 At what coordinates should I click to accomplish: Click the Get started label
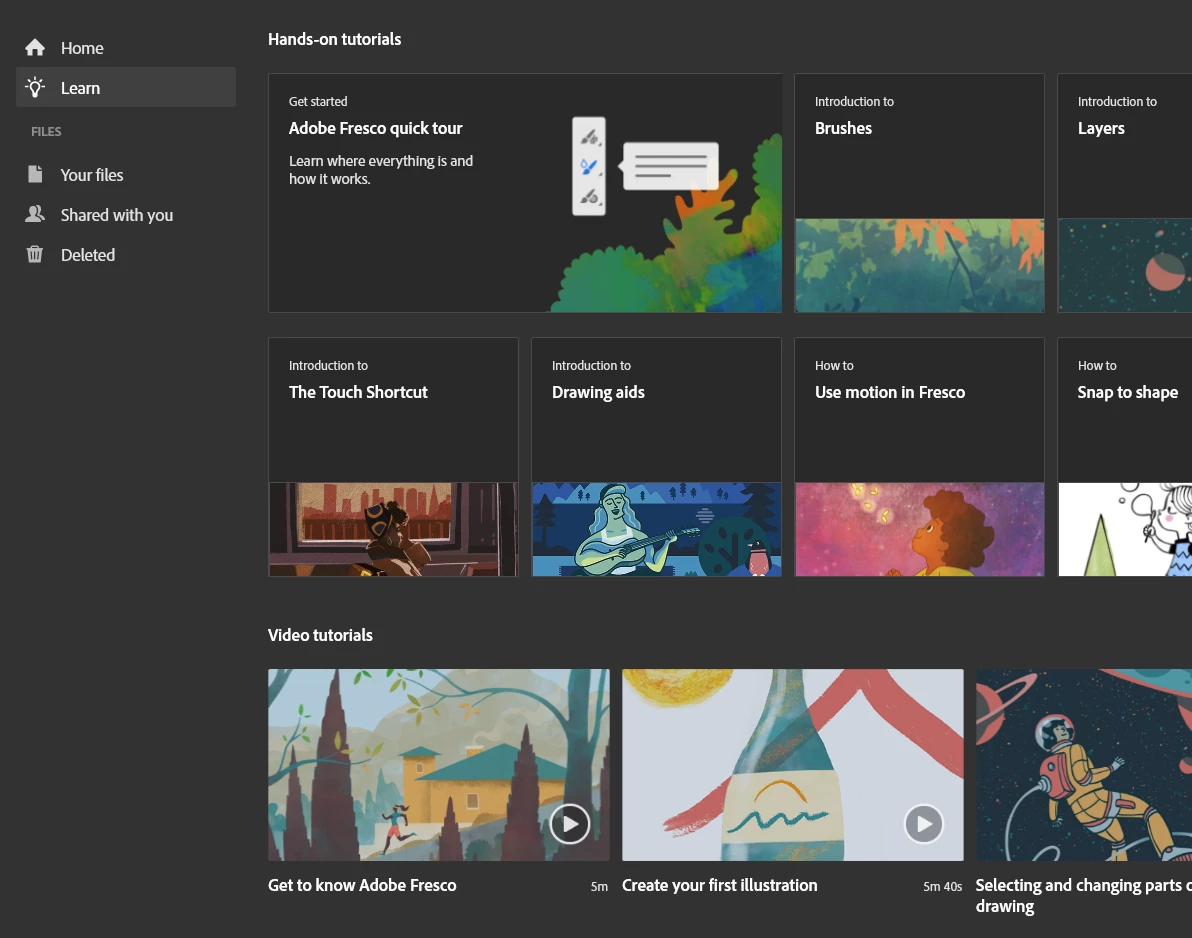[x=318, y=102]
